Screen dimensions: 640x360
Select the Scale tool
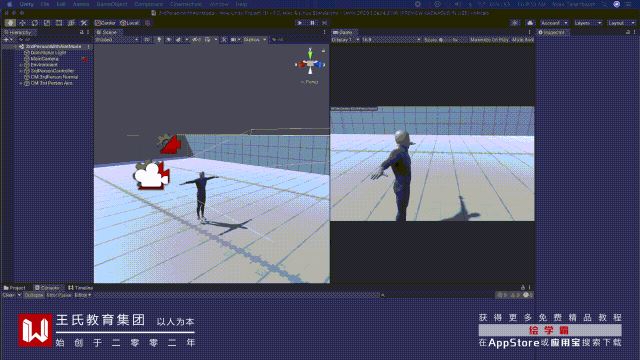(x=47, y=23)
